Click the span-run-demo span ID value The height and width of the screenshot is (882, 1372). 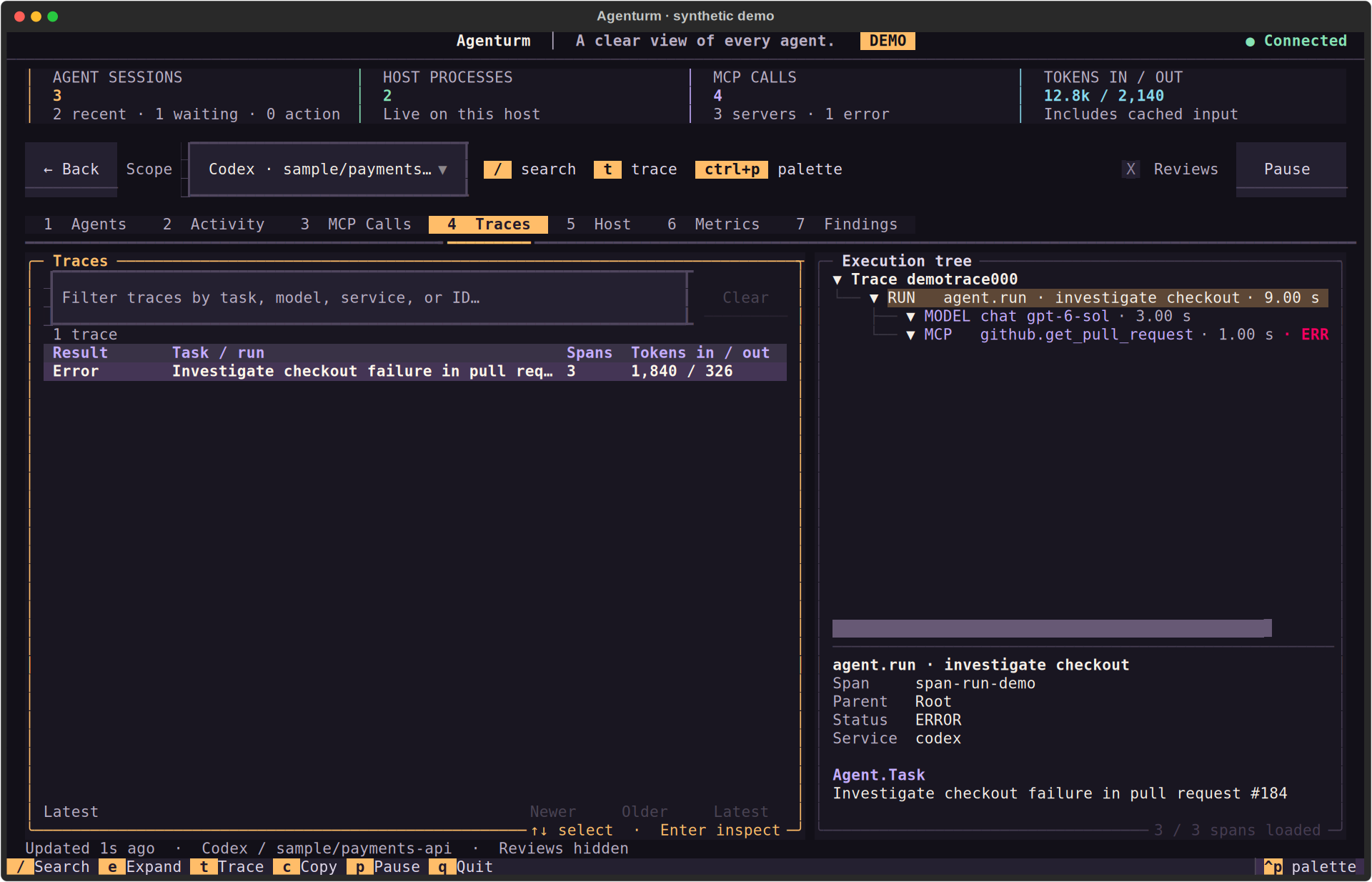(x=975, y=684)
